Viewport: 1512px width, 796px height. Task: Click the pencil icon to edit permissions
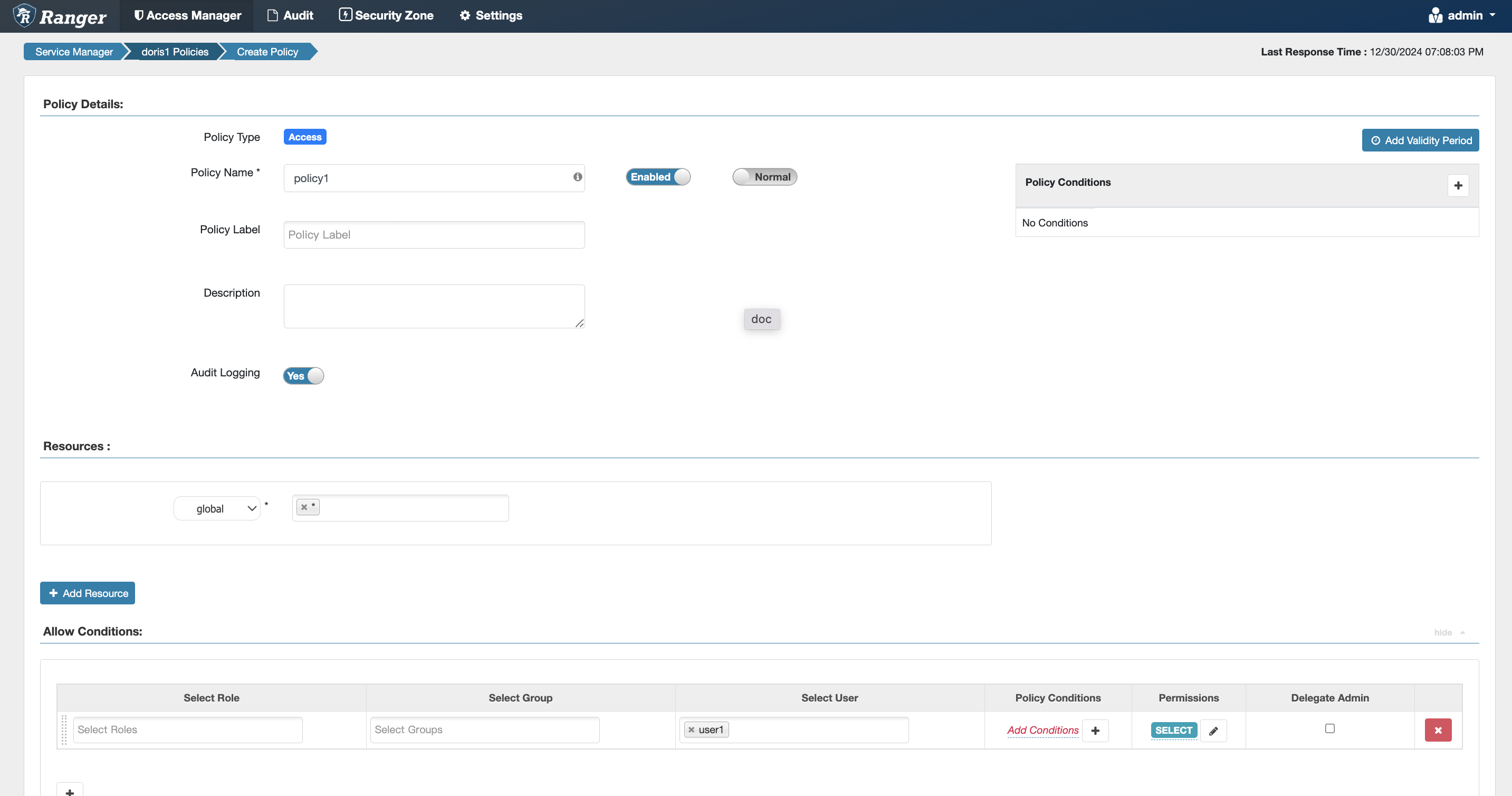coord(1213,731)
